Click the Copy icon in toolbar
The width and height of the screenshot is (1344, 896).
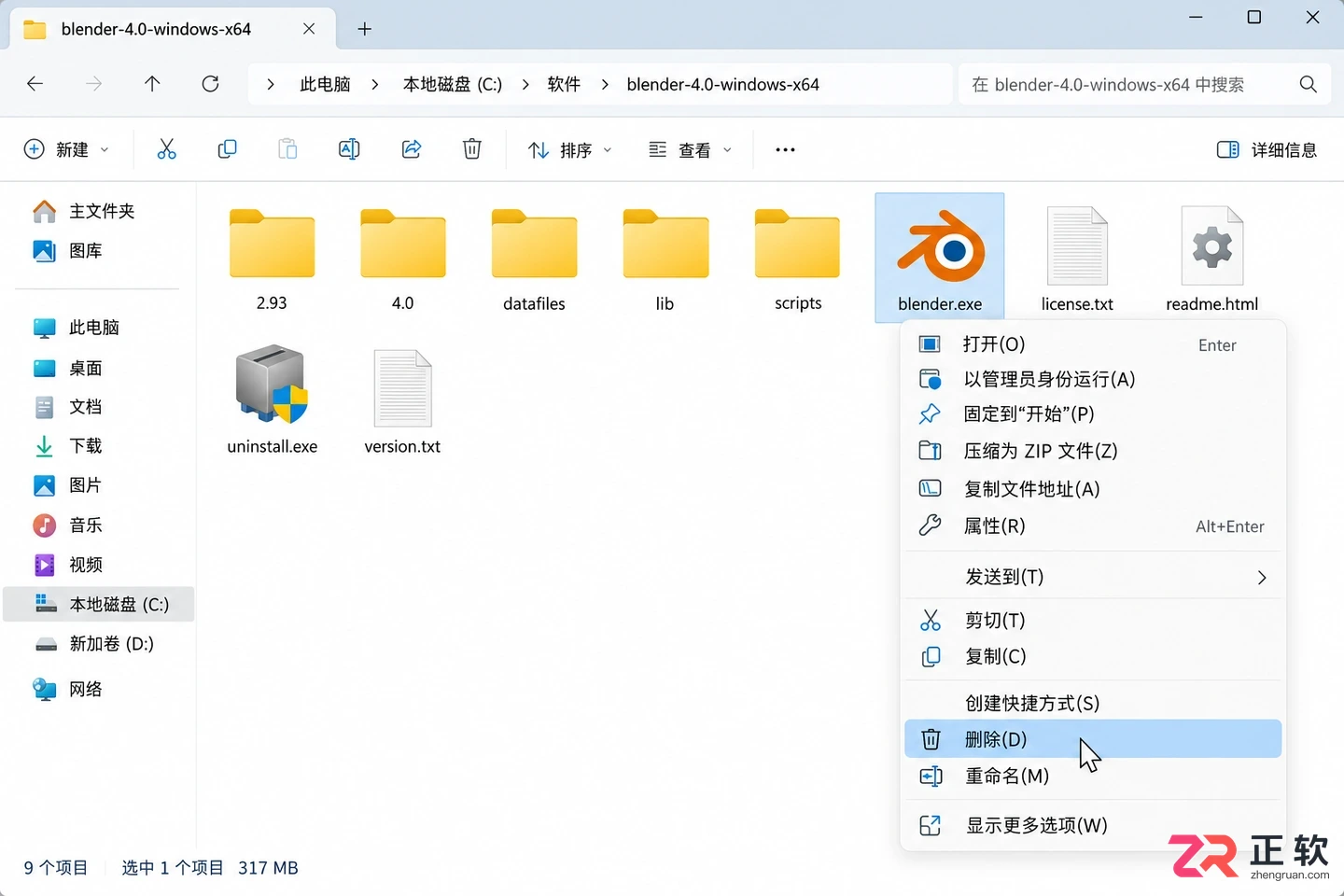pyautogui.click(x=227, y=149)
